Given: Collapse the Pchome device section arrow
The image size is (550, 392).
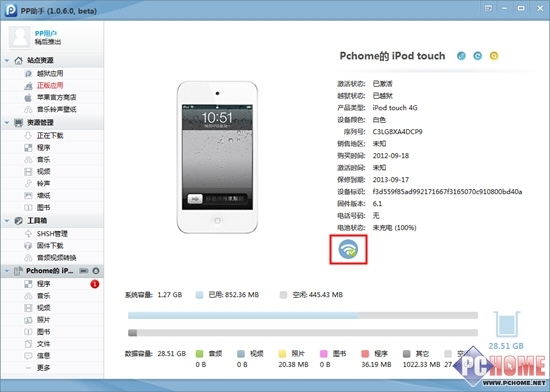Looking at the screenshot, I should [x=7, y=271].
